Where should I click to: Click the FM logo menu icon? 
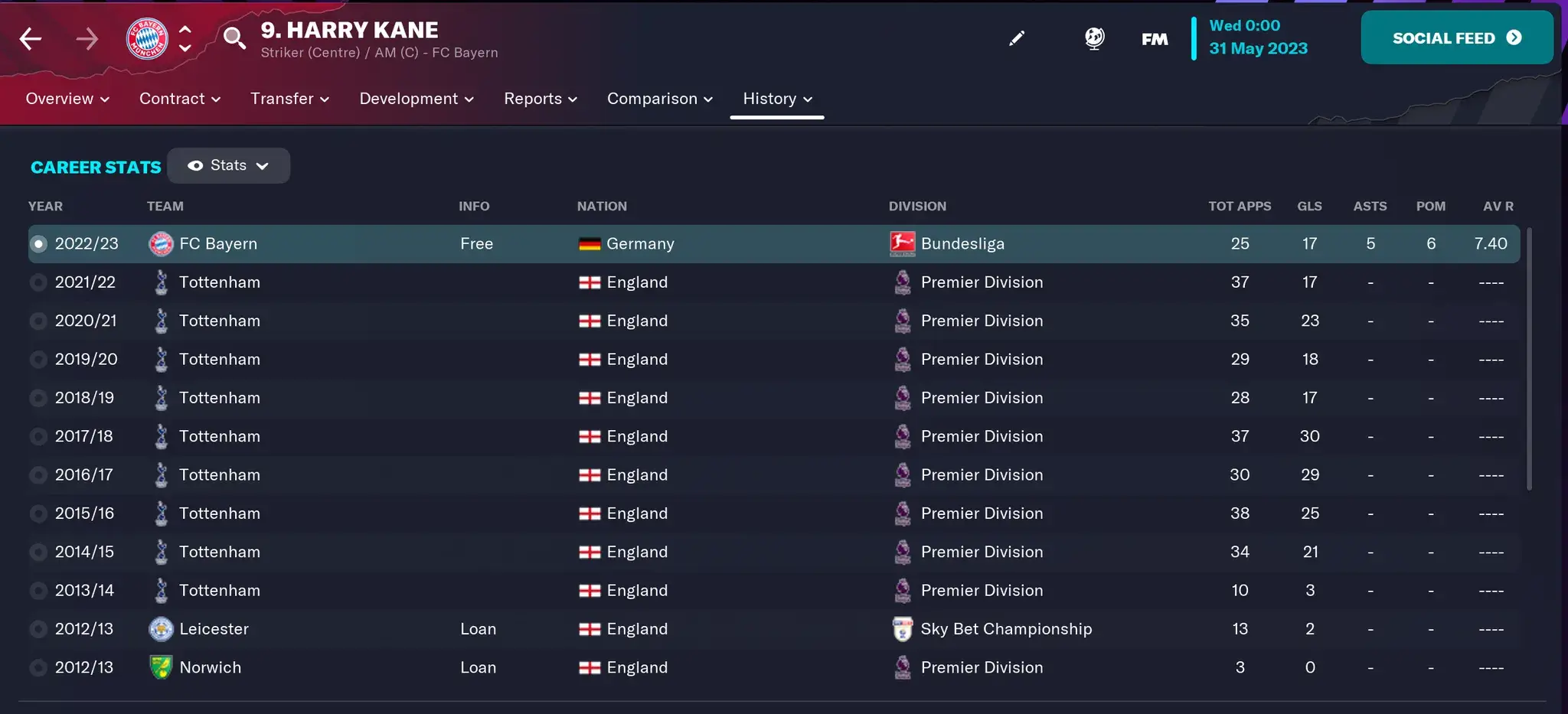tap(1155, 39)
